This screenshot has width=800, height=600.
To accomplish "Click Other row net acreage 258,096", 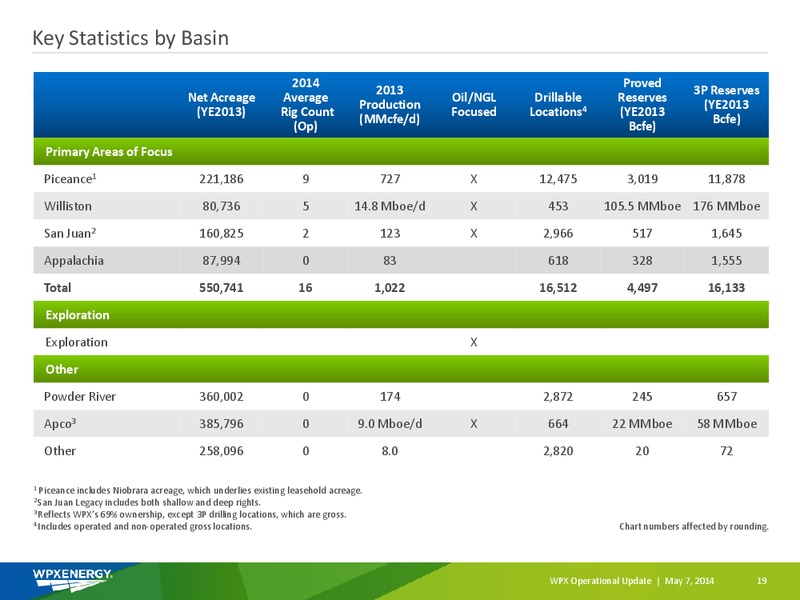I will [221, 451].
